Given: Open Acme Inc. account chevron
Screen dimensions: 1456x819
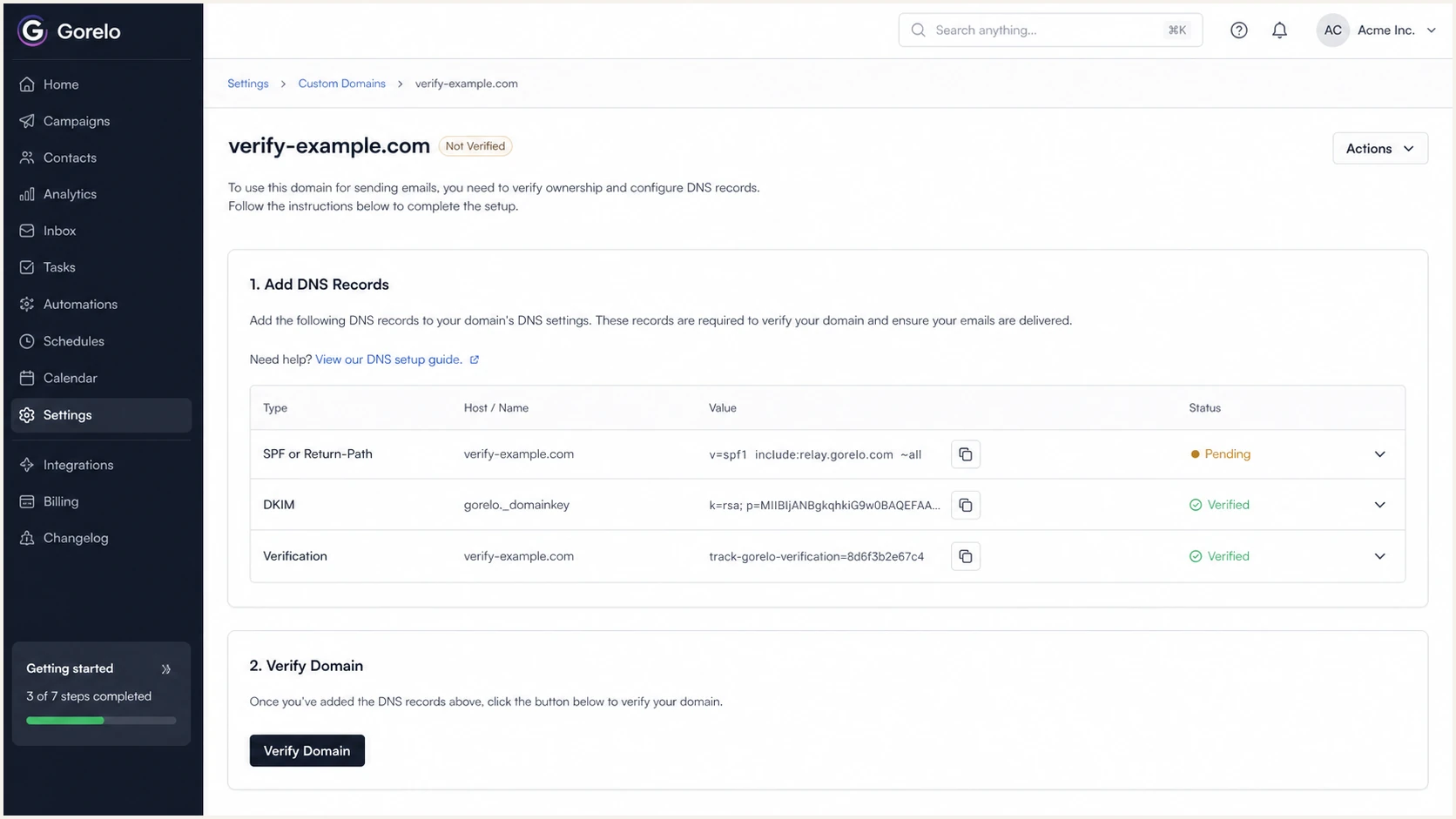Looking at the screenshot, I should (1431, 30).
